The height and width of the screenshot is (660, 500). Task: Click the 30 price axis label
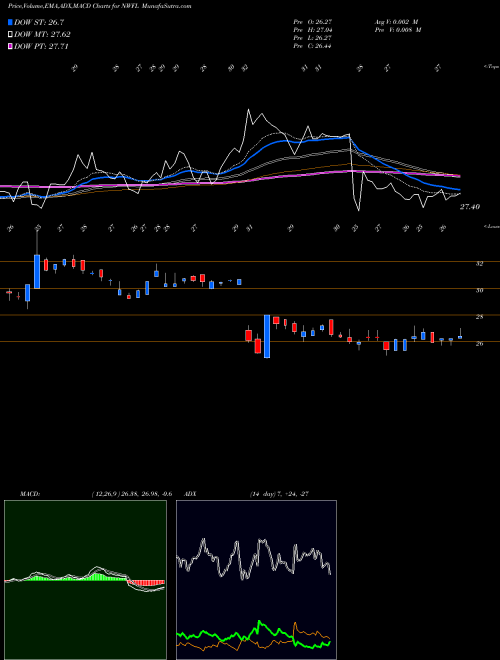479,290
